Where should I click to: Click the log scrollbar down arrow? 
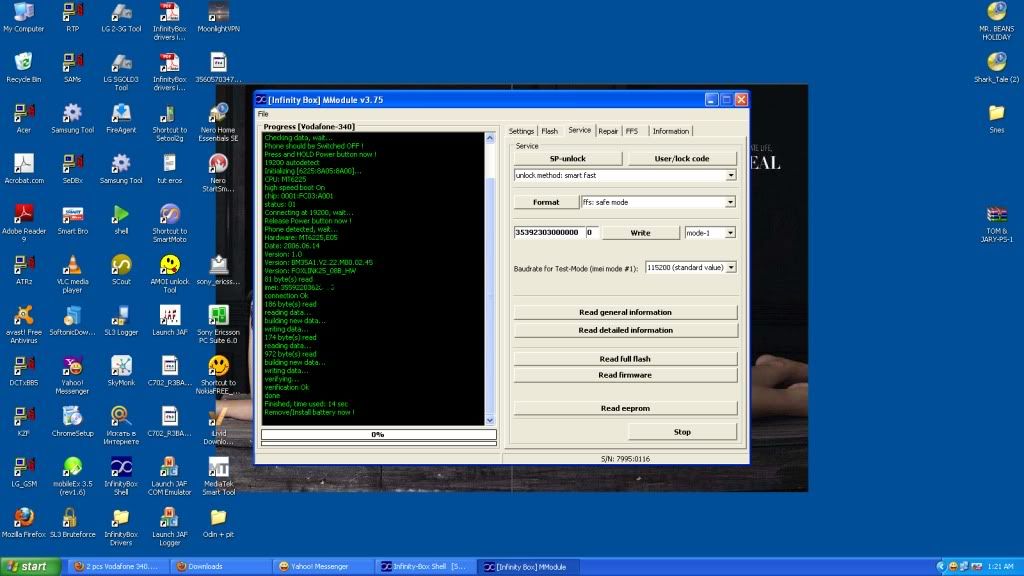click(x=490, y=421)
